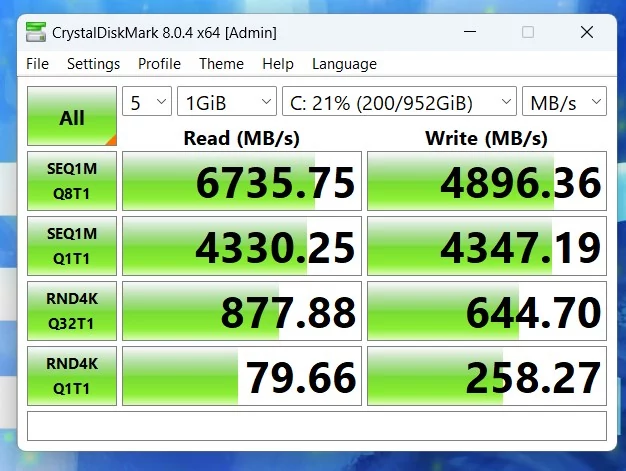
Task: Click the RND4K Q32T1 write result 644.70
Action: click(x=487, y=311)
